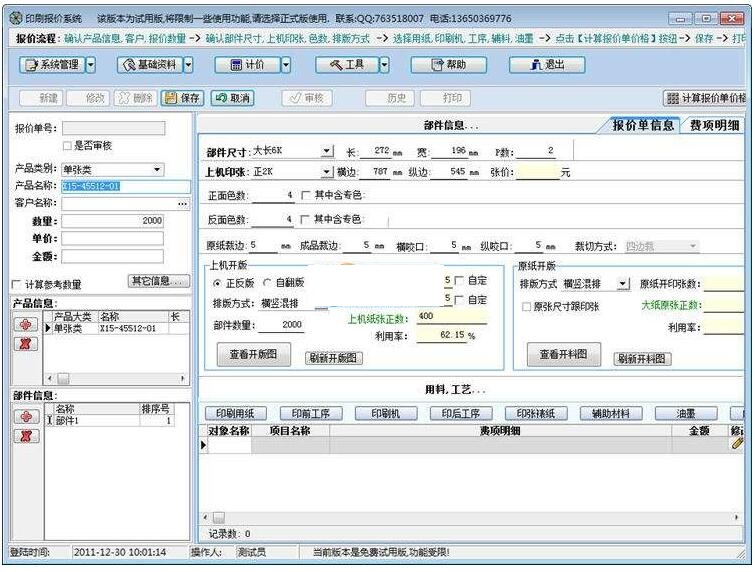The height and width of the screenshot is (572, 755).
Task: Enable the 计算参考数量 checkbox
Action: 16,284
